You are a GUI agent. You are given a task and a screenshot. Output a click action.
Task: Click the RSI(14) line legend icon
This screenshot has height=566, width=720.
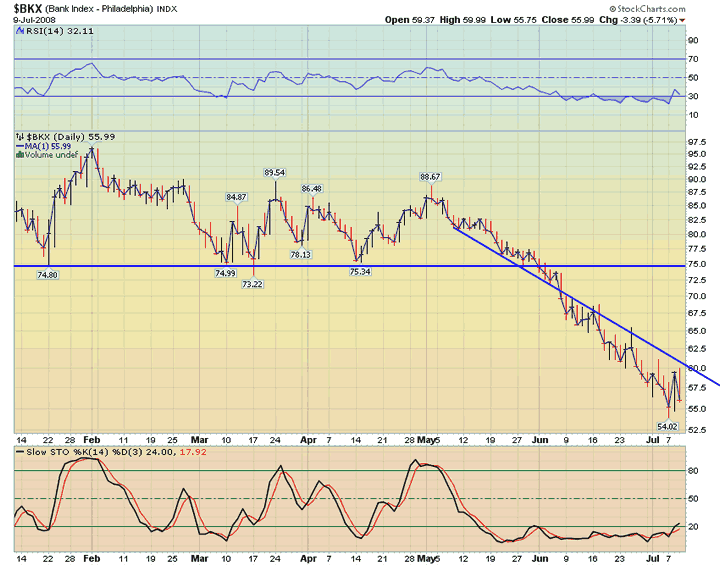pos(20,31)
